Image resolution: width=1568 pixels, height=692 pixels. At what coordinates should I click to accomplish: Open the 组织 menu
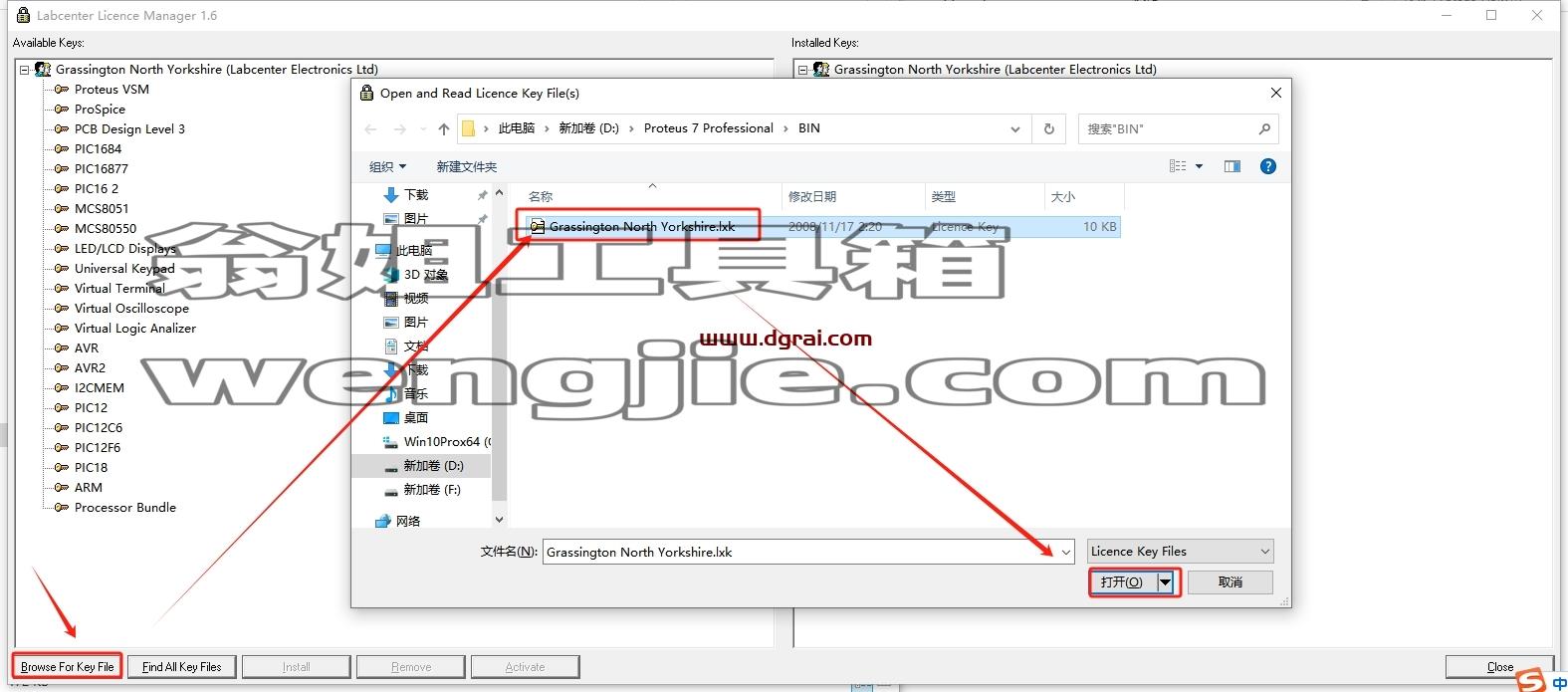(387, 166)
